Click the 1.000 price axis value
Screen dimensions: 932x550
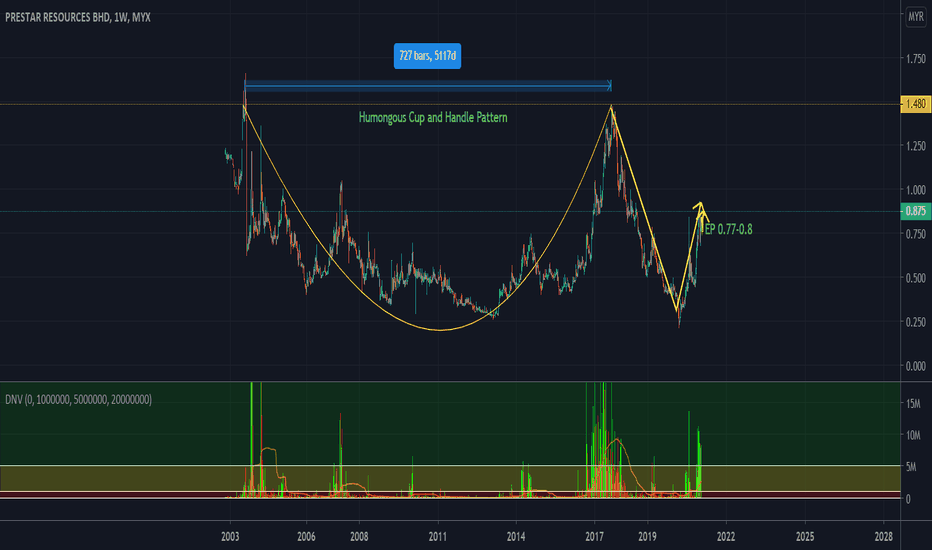click(x=915, y=190)
